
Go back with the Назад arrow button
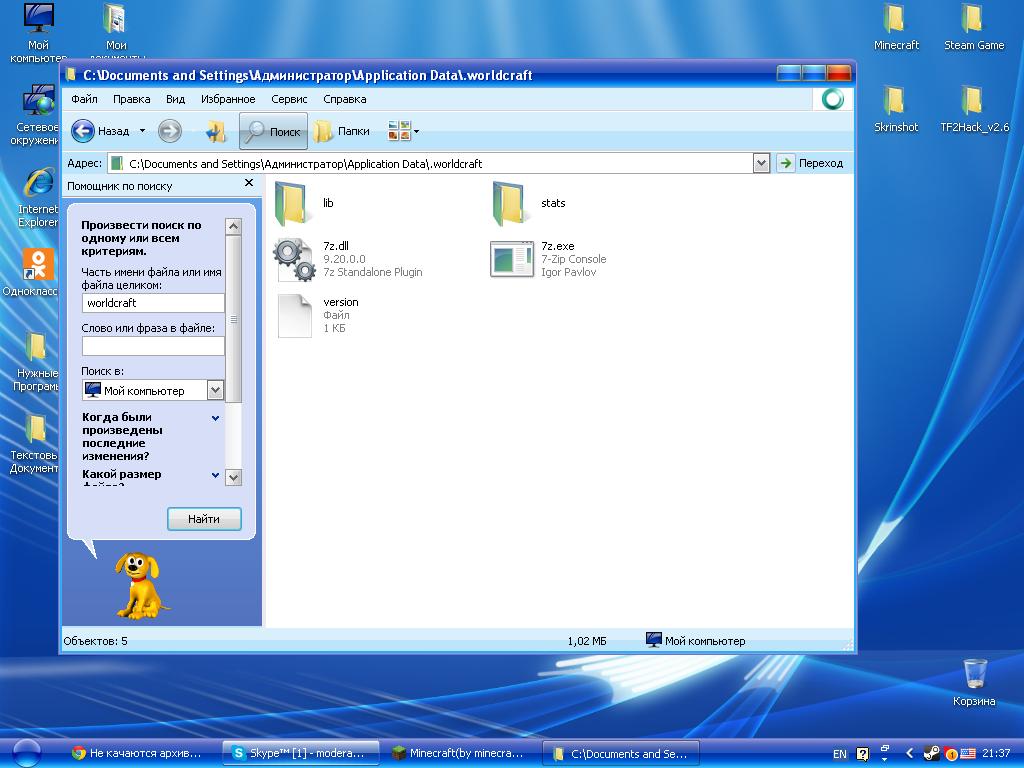100,131
